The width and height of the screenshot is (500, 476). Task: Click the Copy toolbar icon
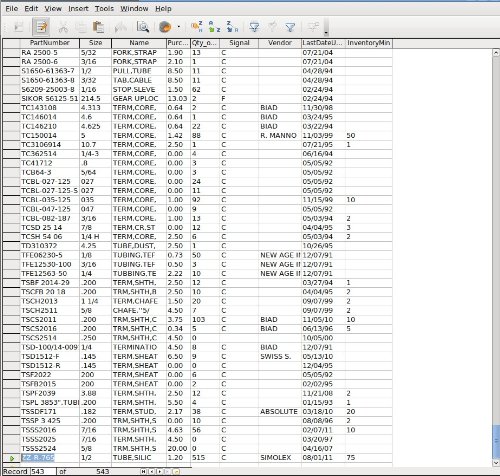click(81, 27)
